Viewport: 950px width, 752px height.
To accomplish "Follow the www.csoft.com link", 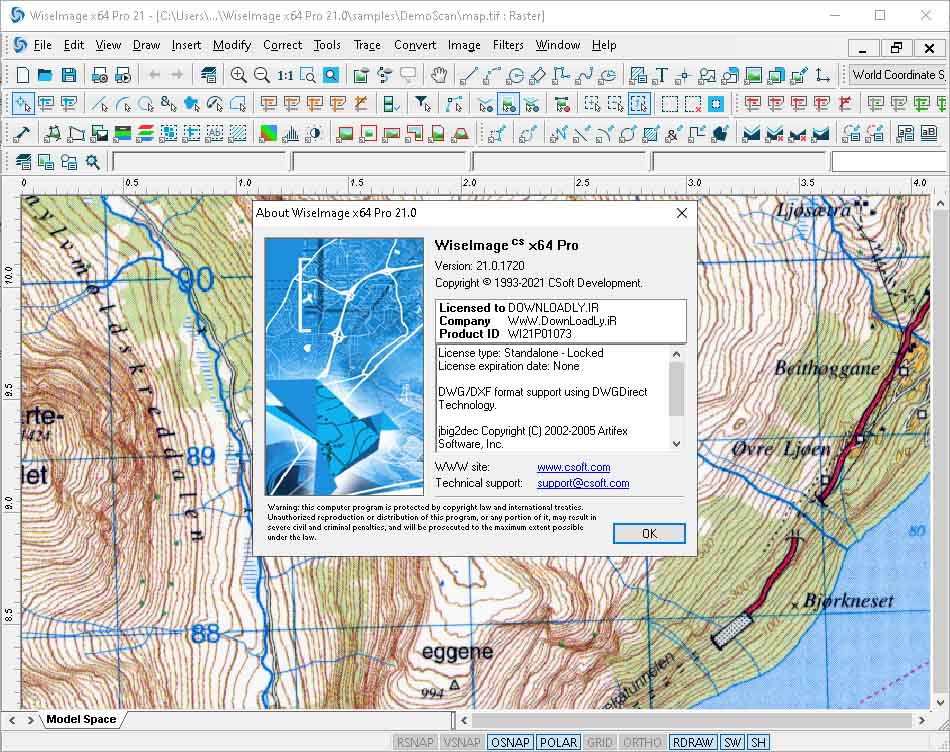I will tap(573, 467).
